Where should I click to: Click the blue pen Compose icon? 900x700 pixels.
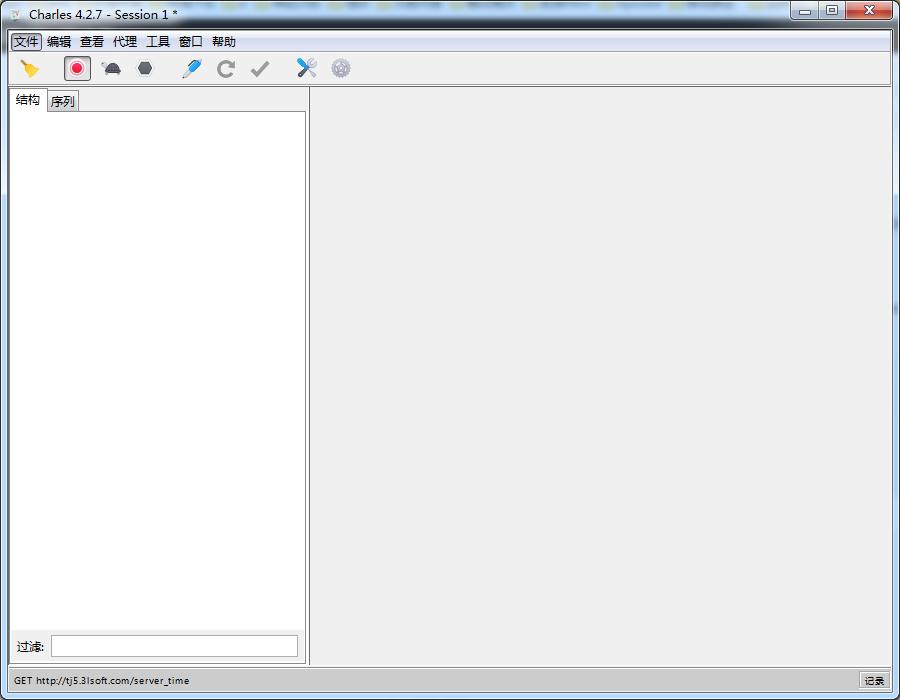192,68
